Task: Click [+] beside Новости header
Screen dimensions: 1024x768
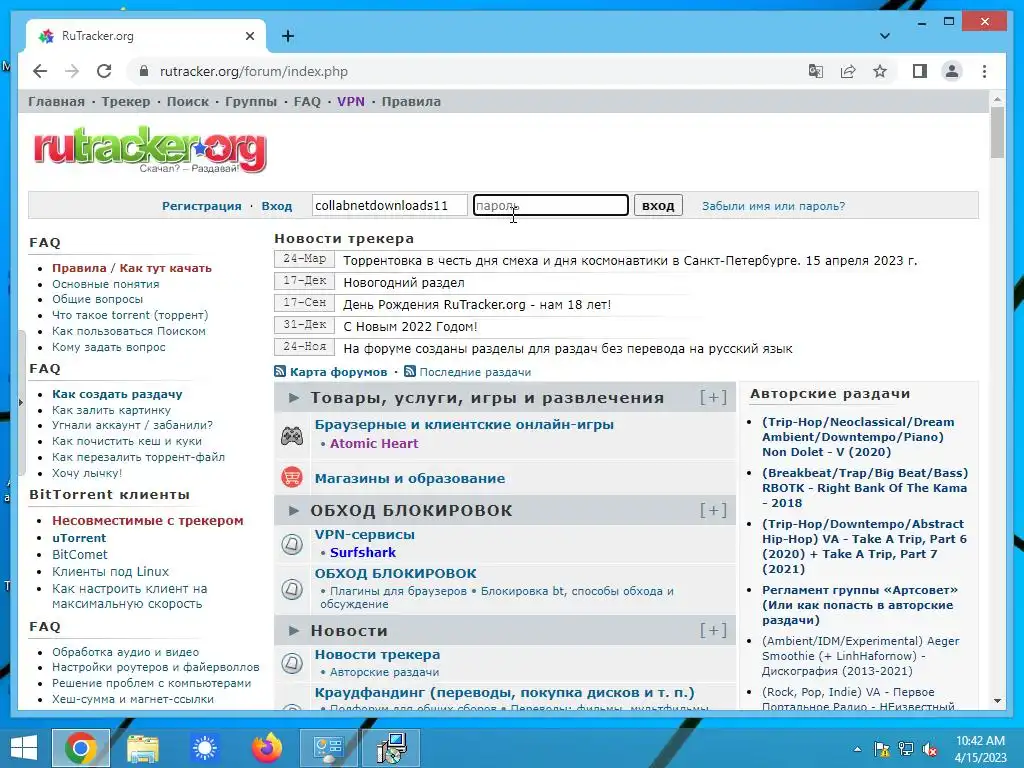Action: click(x=713, y=630)
